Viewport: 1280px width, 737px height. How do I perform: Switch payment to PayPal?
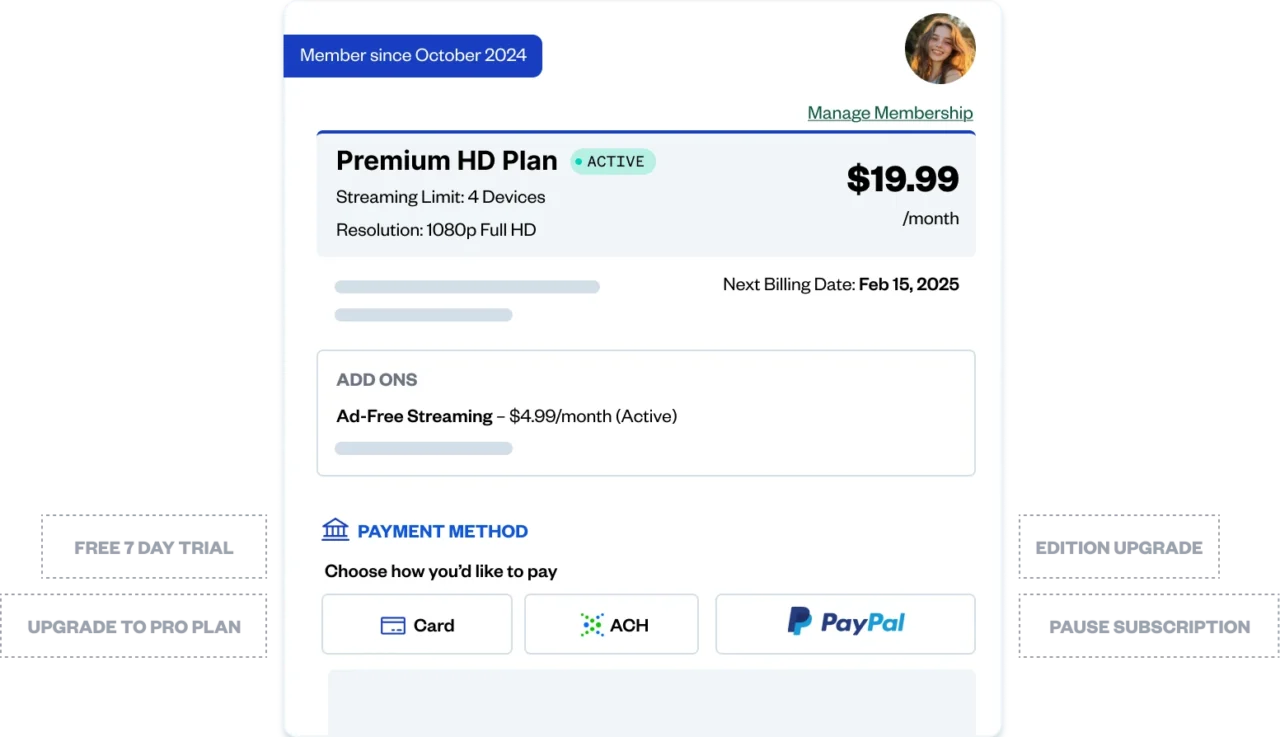845,623
